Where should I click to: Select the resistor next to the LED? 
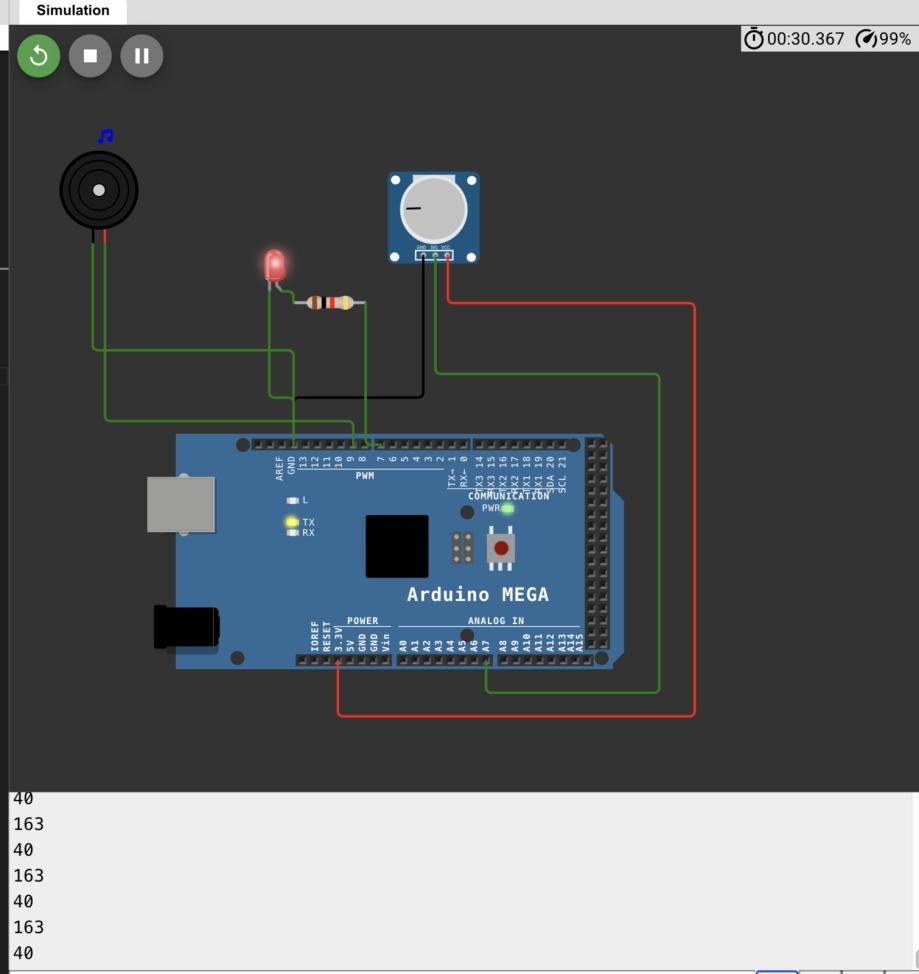click(x=330, y=303)
